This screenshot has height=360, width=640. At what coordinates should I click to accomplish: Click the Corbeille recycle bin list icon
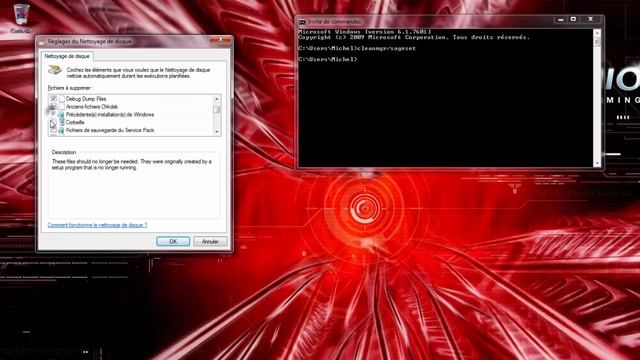coord(62,122)
